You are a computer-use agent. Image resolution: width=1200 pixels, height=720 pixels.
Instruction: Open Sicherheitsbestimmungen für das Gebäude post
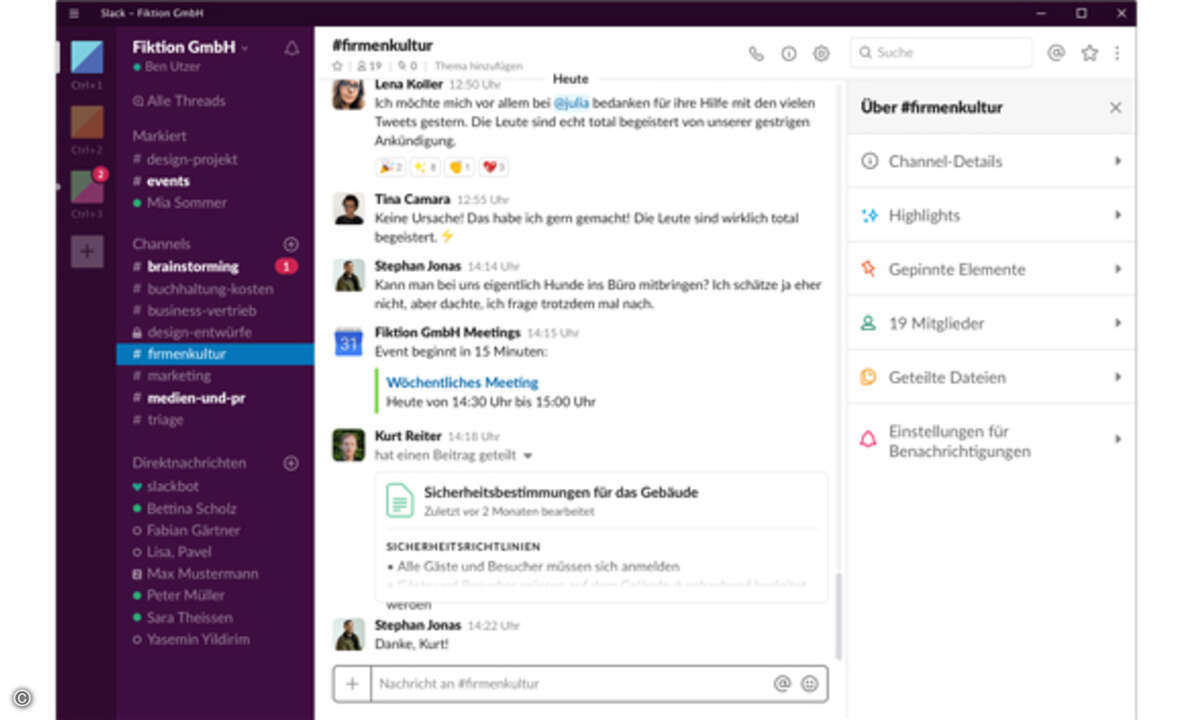click(x=561, y=492)
